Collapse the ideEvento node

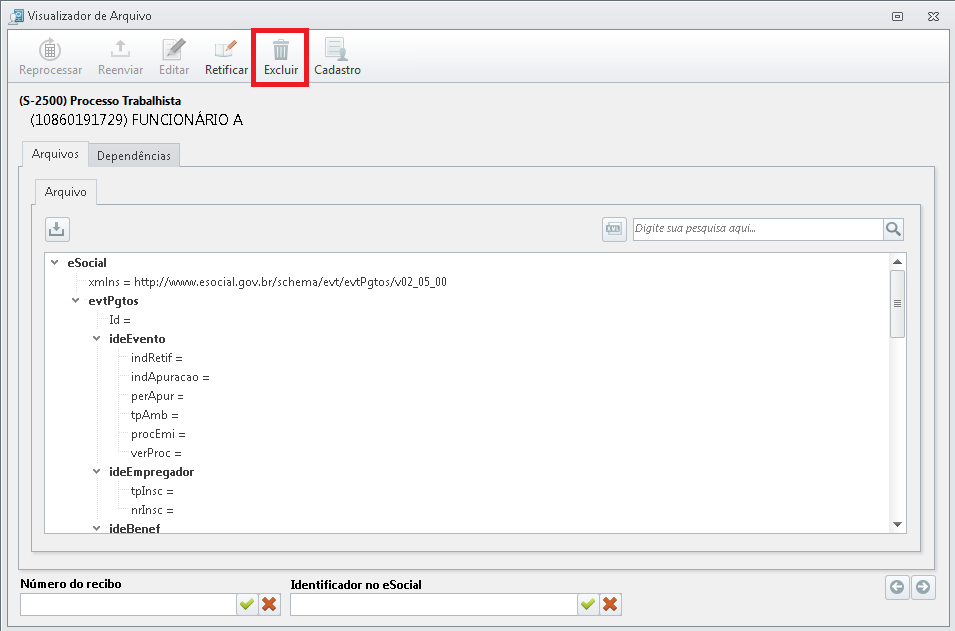[96, 338]
